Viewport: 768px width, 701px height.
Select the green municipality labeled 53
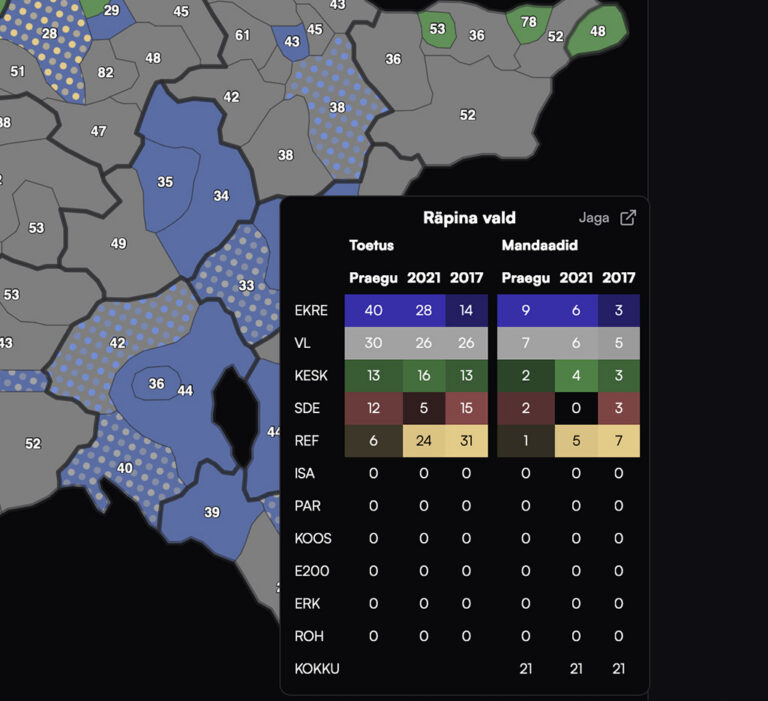[437, 30]
